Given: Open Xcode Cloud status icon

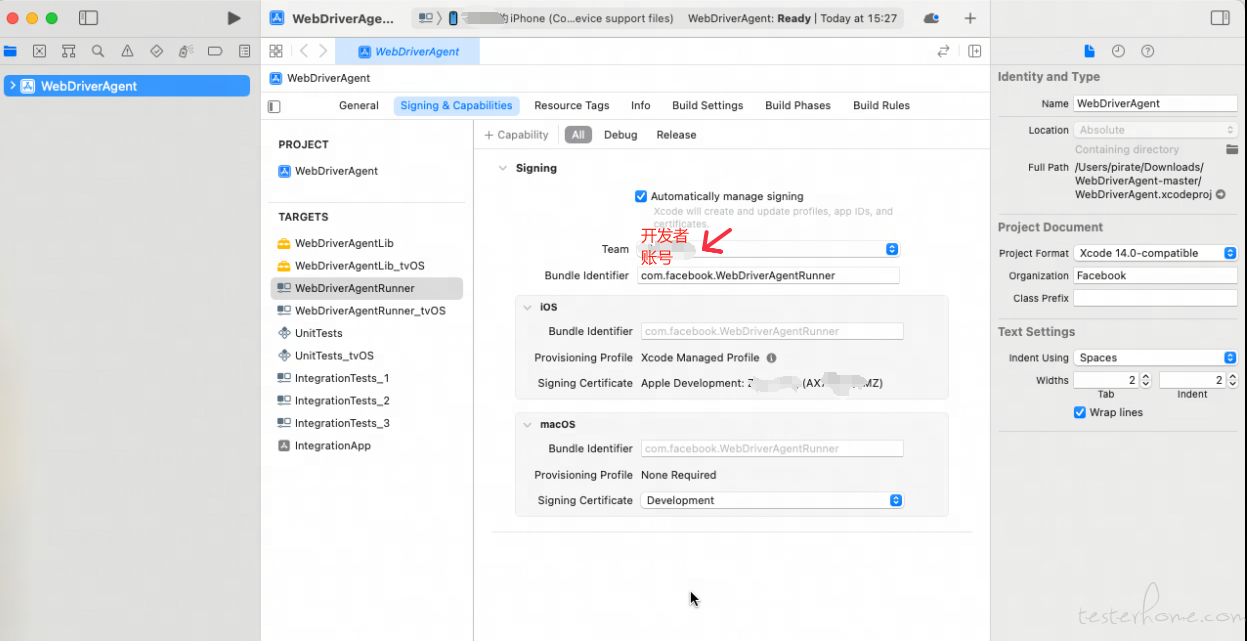Looking at the screenshot, I should (931, 18).
